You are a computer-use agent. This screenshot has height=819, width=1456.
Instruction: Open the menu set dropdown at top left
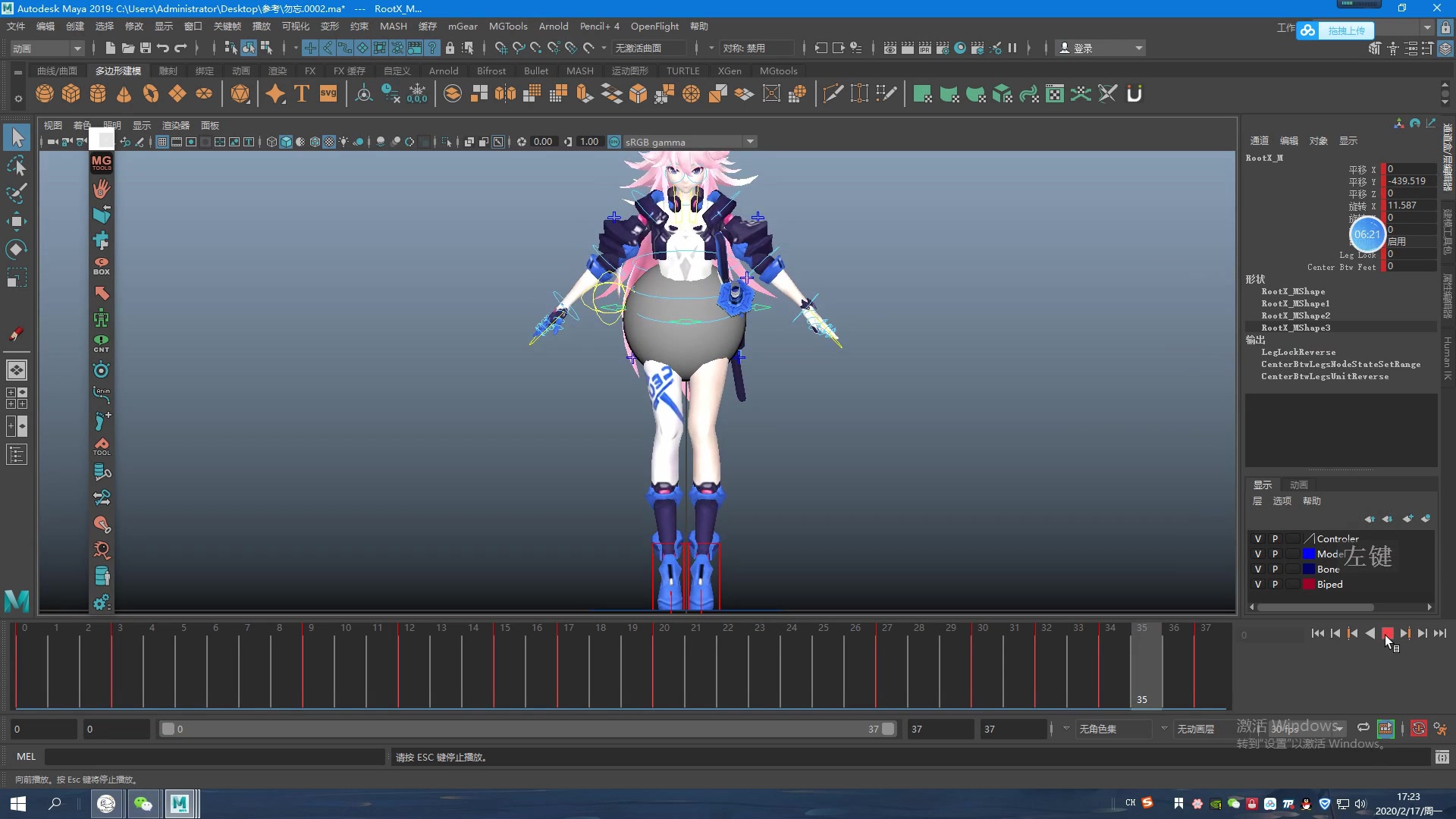click(47, 48)
